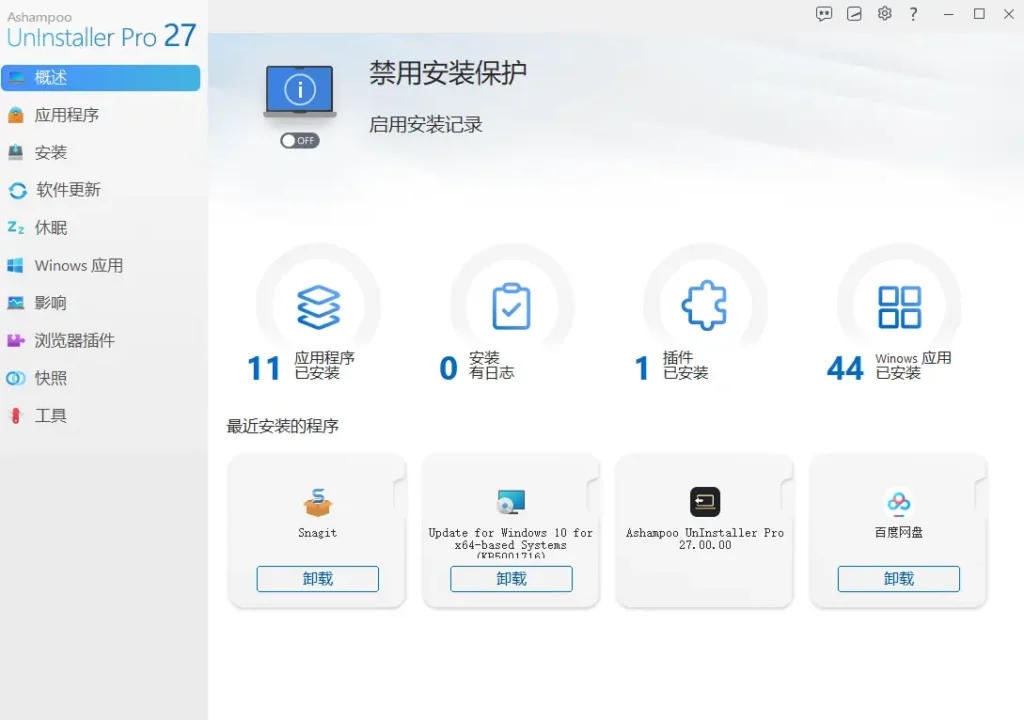Click the stacked layers installed applications icon
The height and width of the screenshot is (720, 1024).
coord(318,306)
